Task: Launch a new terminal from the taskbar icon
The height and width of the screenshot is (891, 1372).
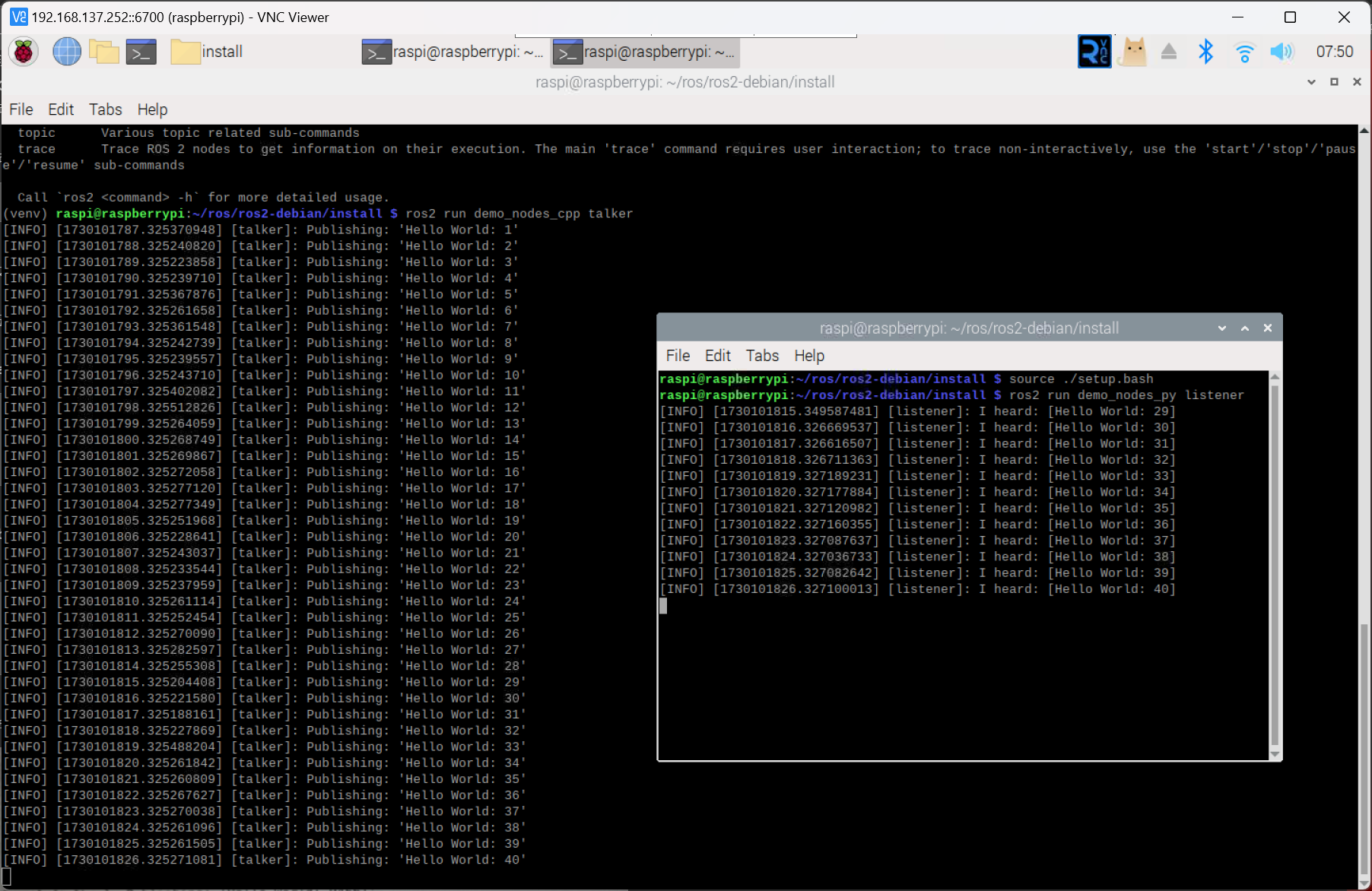Action: [141, 51]
